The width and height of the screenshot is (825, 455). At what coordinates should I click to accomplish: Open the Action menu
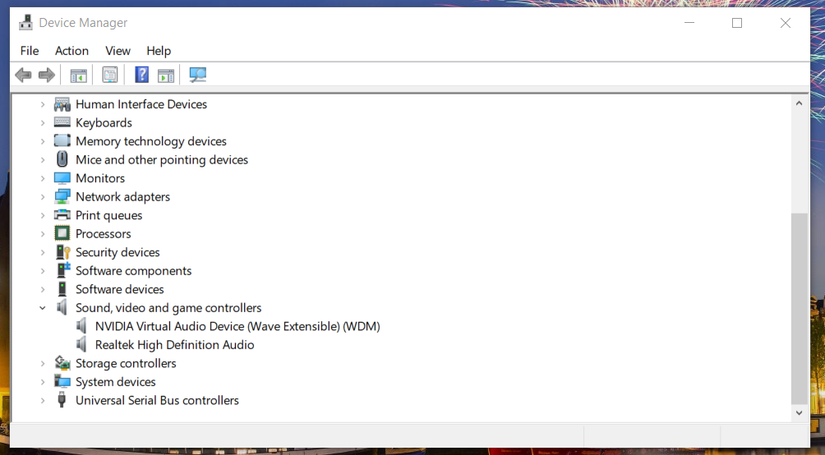[72, 51]
